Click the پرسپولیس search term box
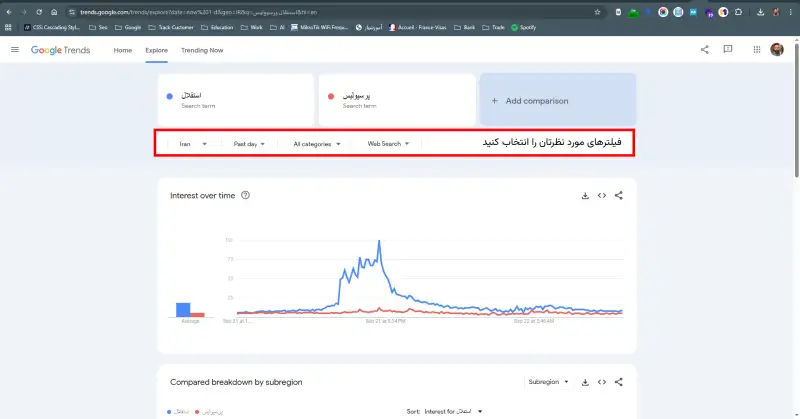Image resolution: width=800 pixels, height=419 pixels. click(x=395, y=100)
